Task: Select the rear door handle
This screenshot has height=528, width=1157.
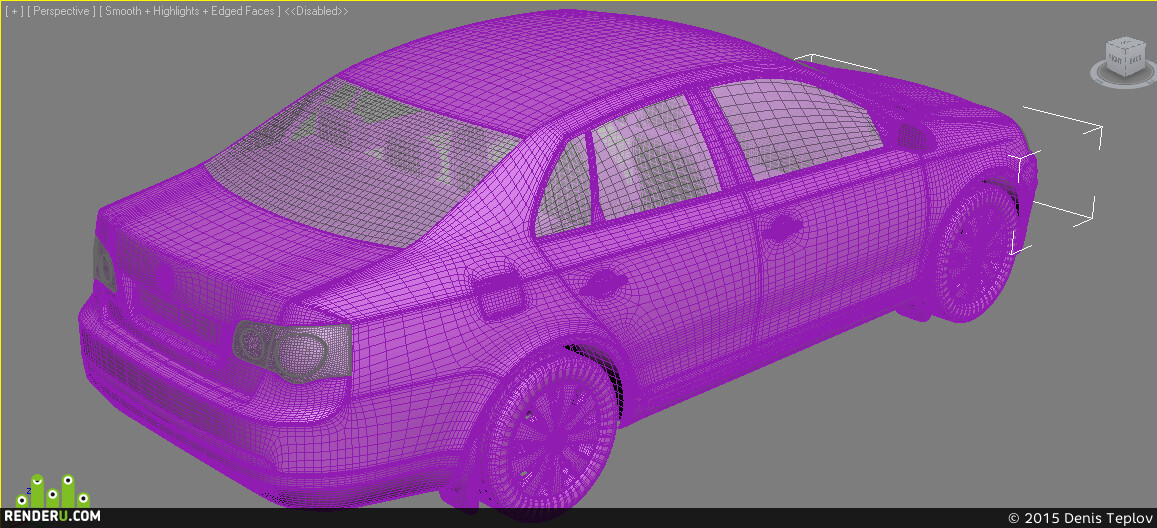Action: point(603,282)
